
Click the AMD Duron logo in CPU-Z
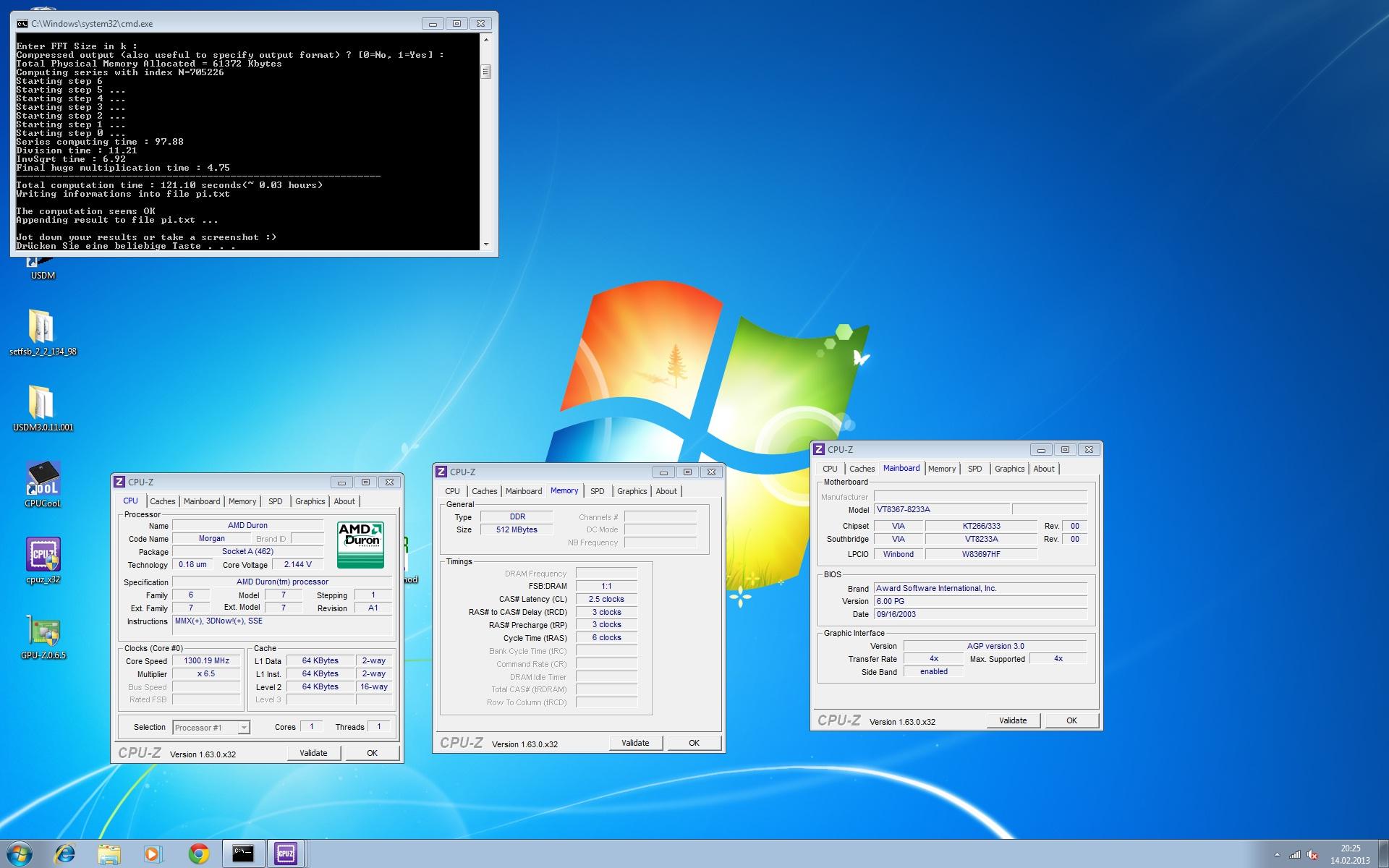[x=360, y=544]
